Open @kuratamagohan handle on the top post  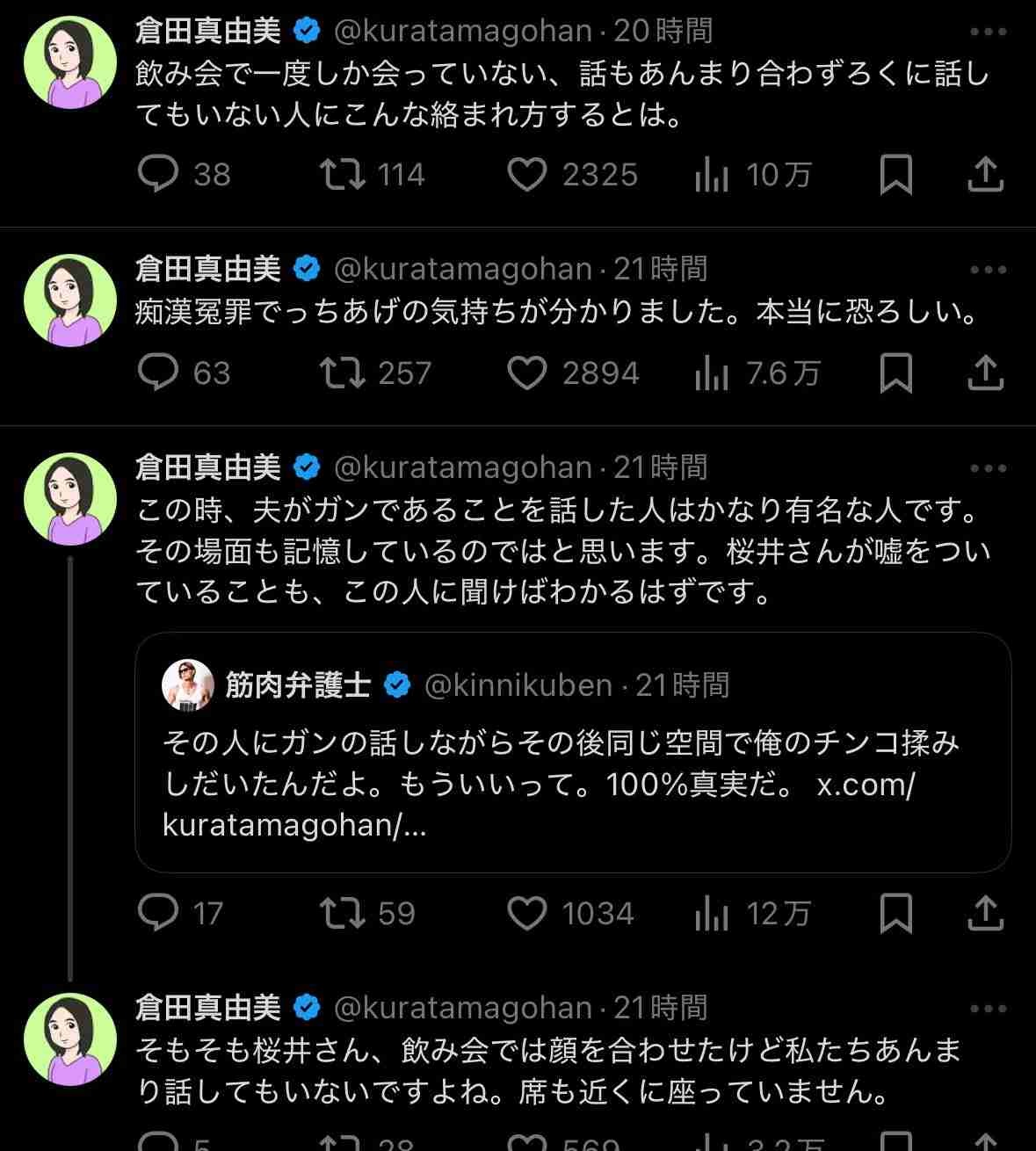pyautogui.click(x=463, y=33)
